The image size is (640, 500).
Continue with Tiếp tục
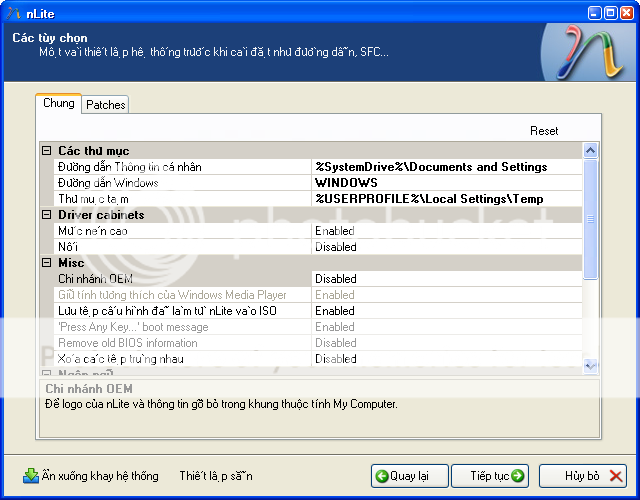click(x=490, y=476)
